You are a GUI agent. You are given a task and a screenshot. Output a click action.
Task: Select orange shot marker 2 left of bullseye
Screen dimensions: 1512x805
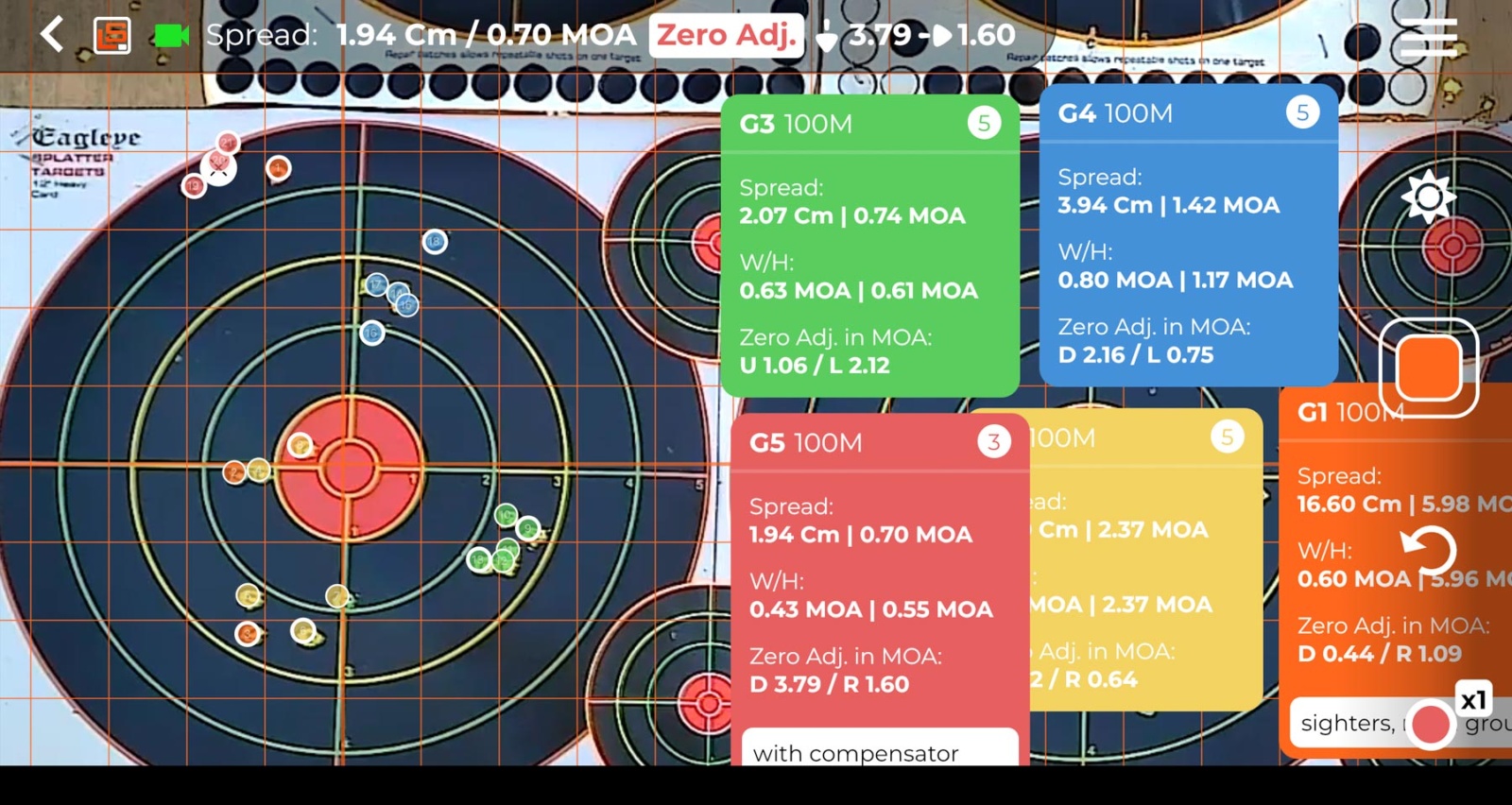pyautogui.click(x=234, y=472)
